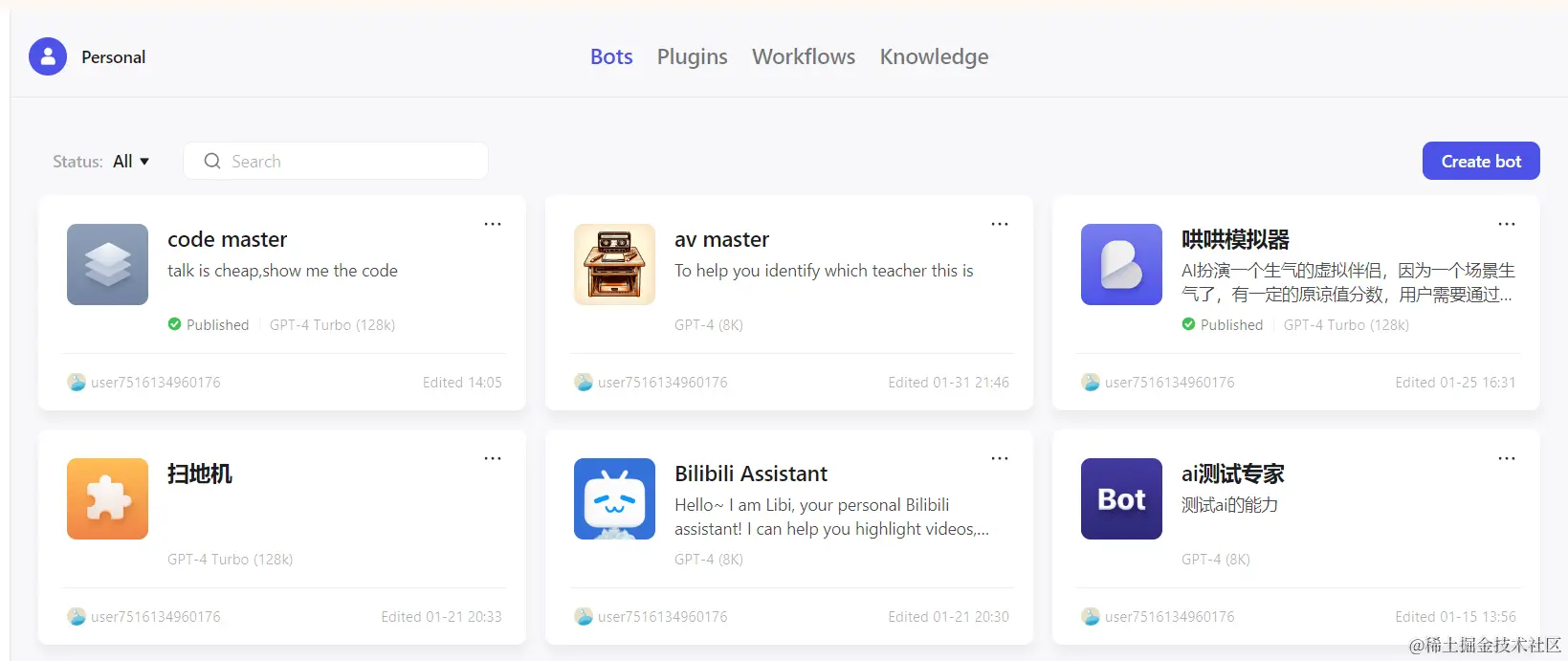1568x661 pixels.
Task: Click the Personal profile avatar icon
Action: tap(48, 56)
